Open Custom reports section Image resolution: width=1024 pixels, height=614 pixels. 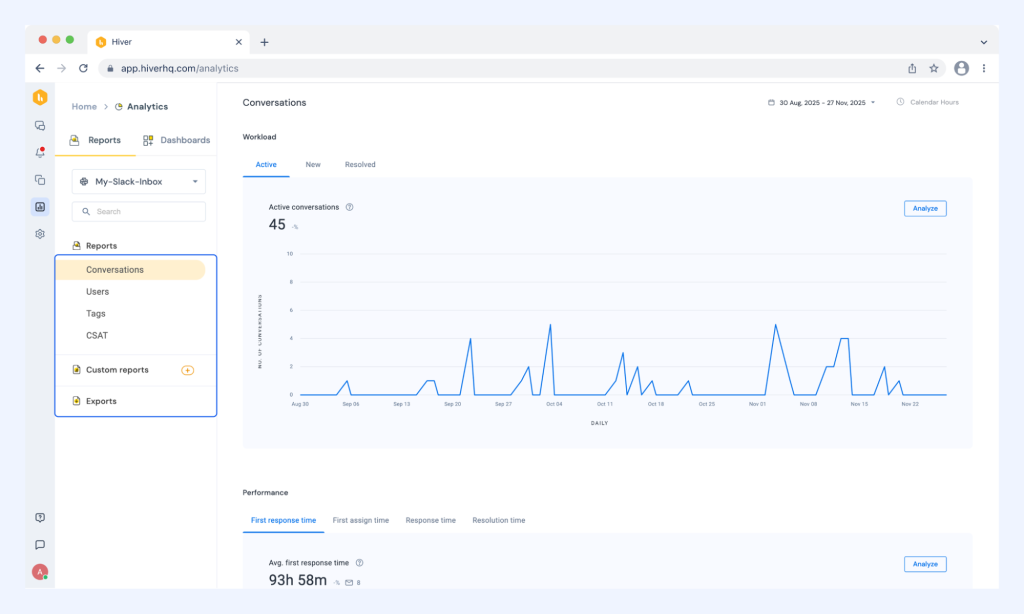(117, 370)
